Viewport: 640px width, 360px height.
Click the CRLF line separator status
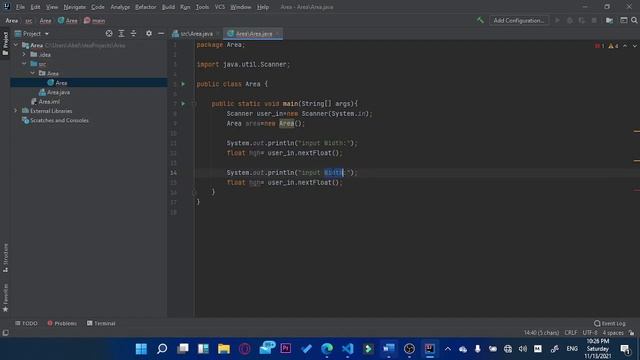tap(571, 333)
